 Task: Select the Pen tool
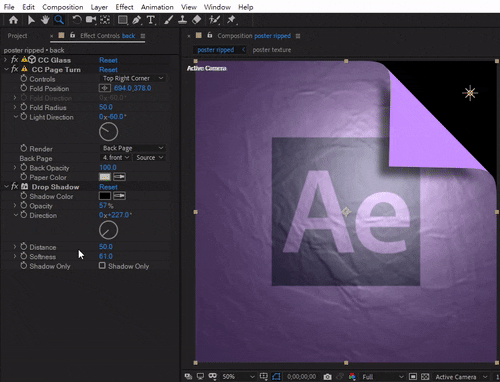[136, 20]
